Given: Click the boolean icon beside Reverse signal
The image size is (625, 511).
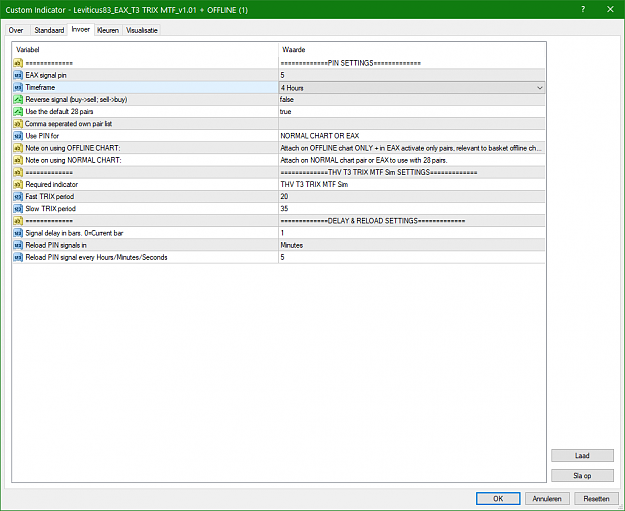Looking at the screenshot, I should point(18,100).
